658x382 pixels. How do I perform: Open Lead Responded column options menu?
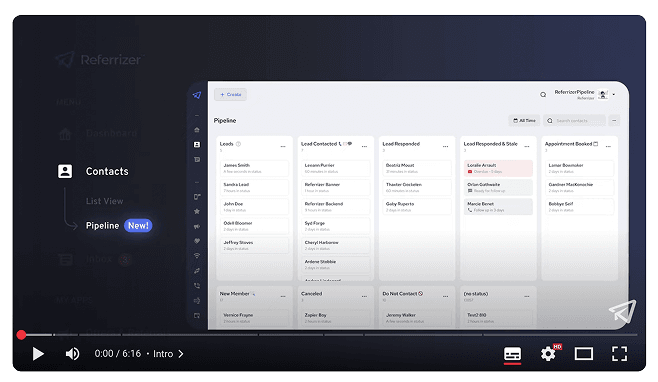445,147
